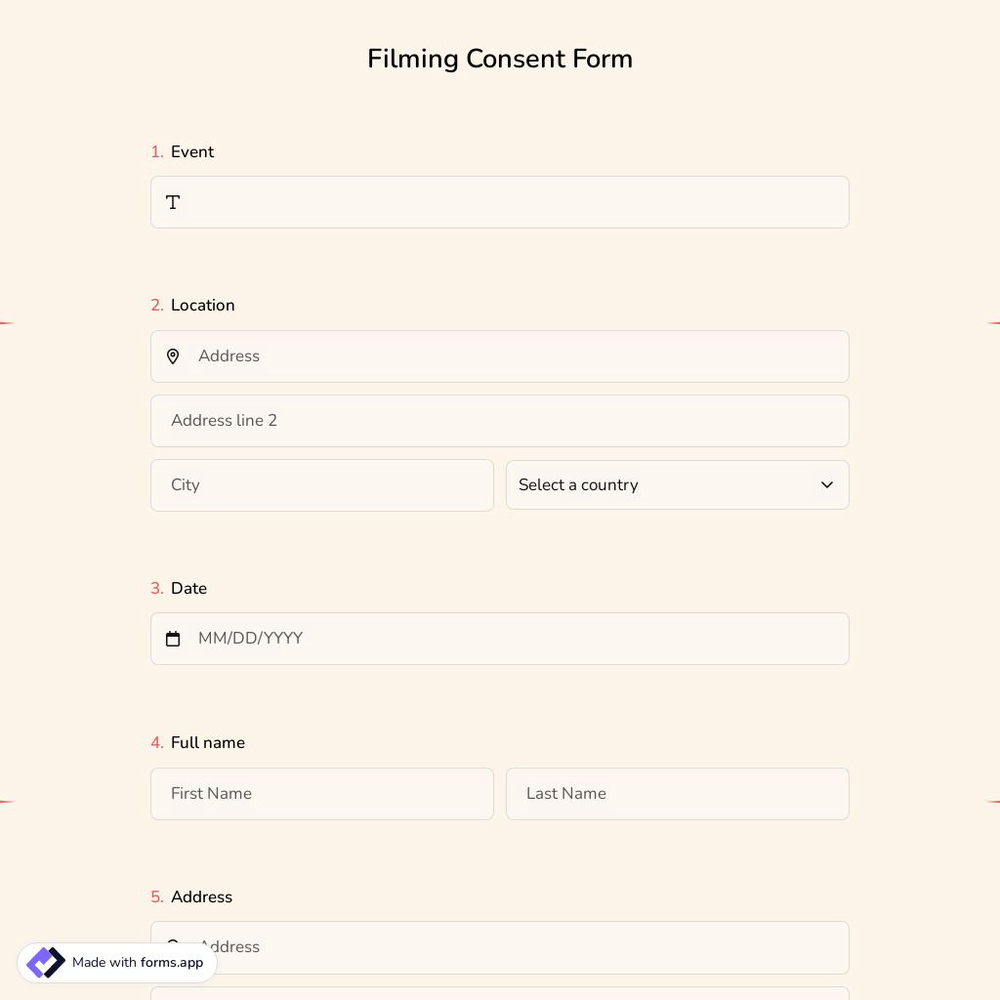Select the country dropdown under Location
Viewport: 1000px width, 1000px height.
[678, 485]
